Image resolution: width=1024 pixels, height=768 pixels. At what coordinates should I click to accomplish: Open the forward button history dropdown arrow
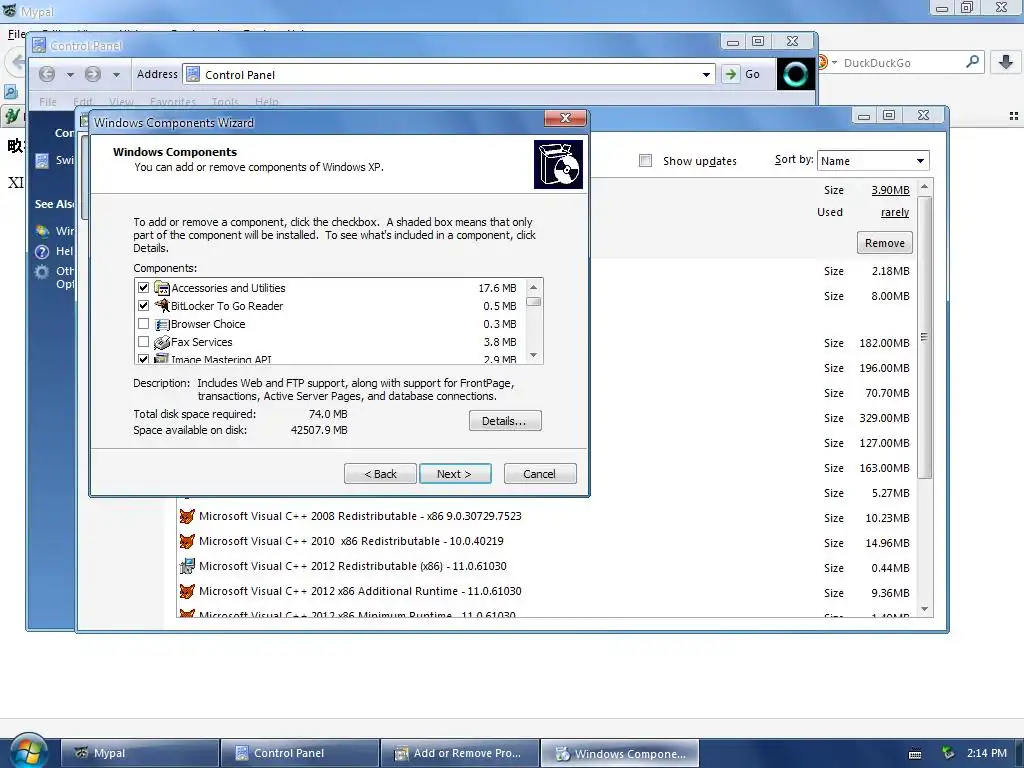pyautogui.click(x=116, y=74)
